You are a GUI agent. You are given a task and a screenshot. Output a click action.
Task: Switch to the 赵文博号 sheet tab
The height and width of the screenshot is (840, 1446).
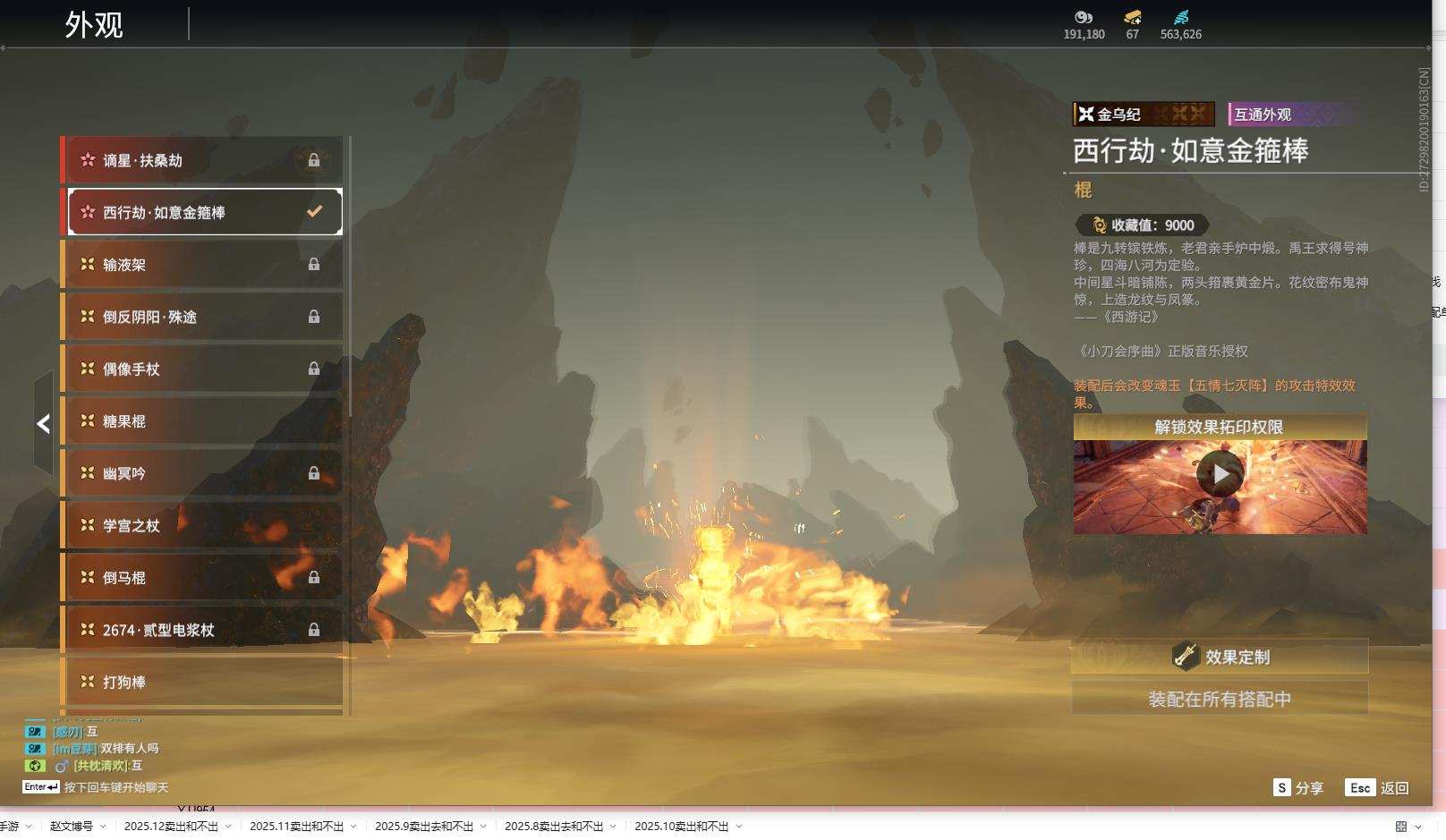[x=72, y=826]
